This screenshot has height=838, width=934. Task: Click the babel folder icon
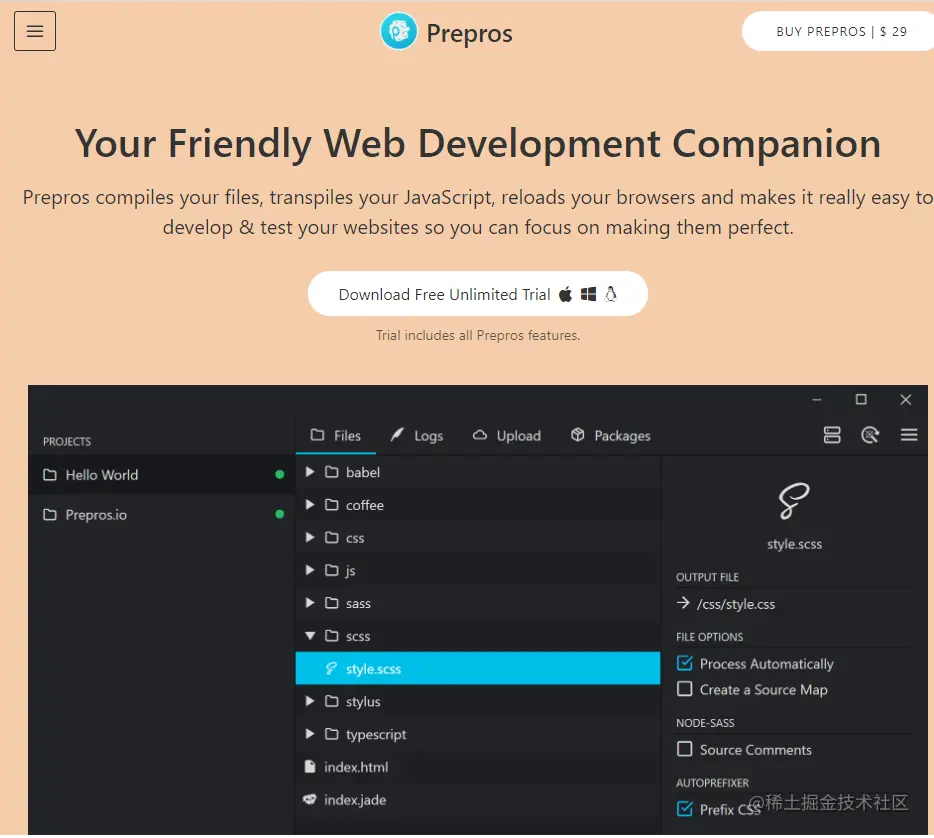click(332, 472)
